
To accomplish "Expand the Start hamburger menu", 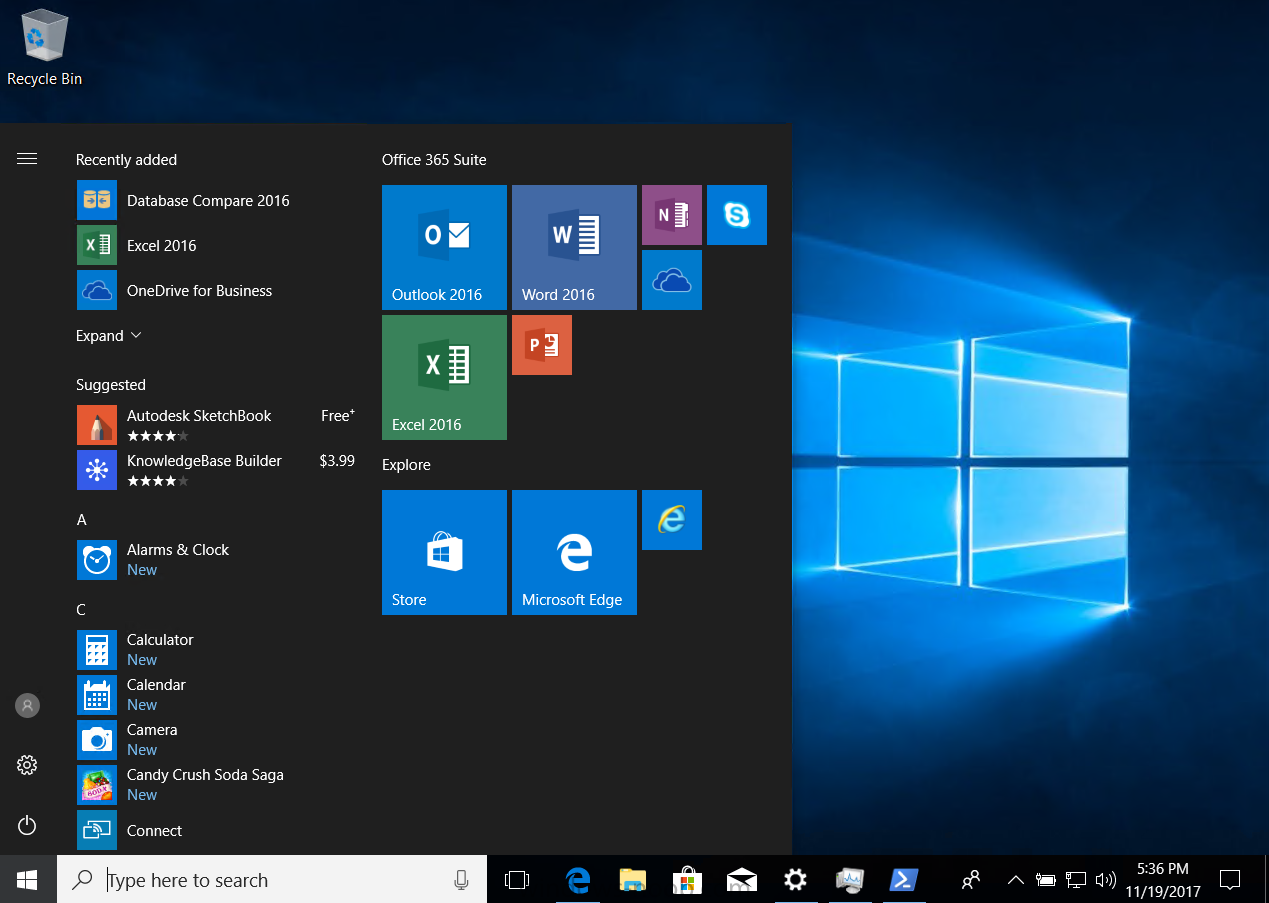I will 27,159.
